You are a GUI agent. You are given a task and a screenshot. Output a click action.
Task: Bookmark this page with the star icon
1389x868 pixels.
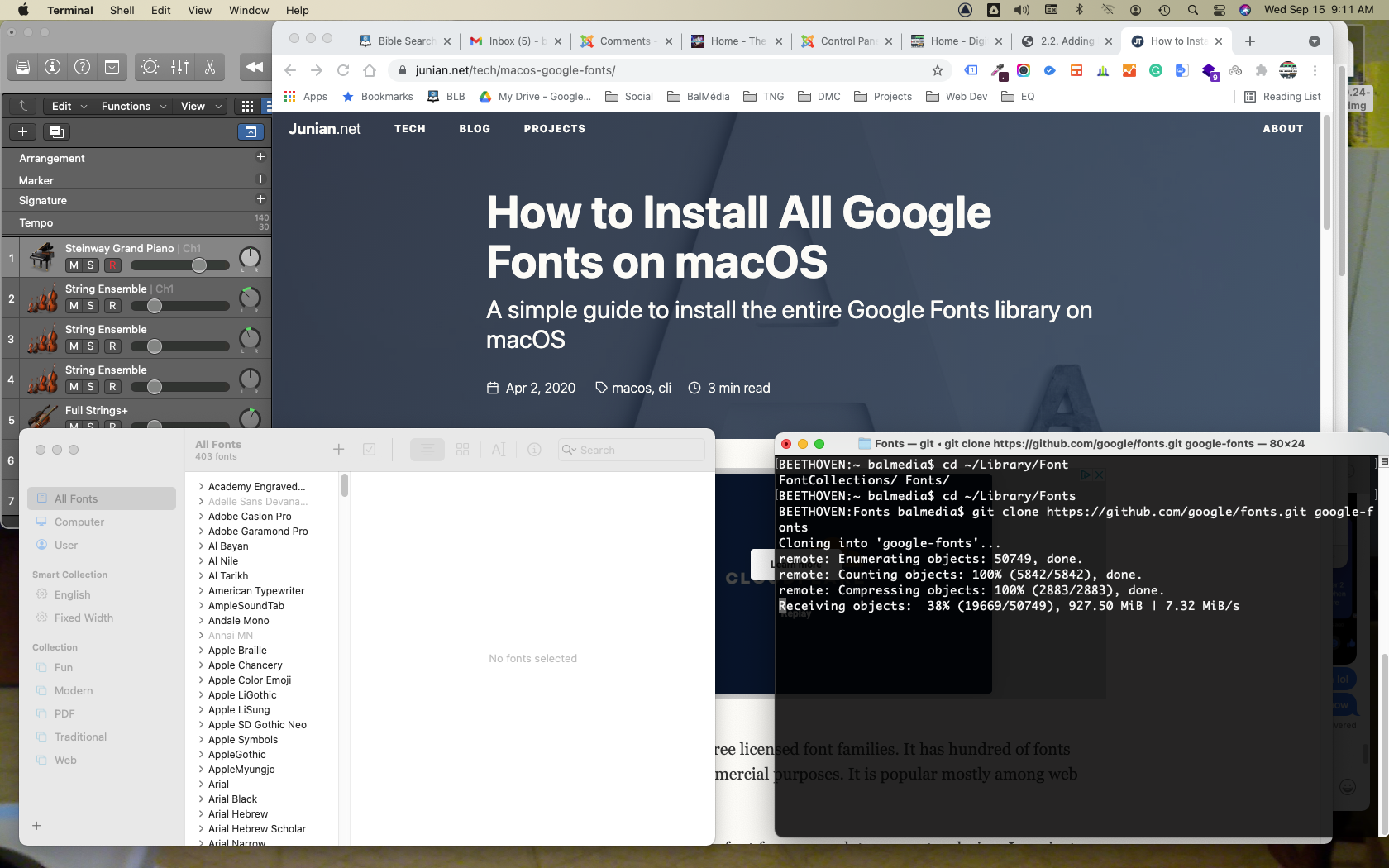click(x=938, y=70)
